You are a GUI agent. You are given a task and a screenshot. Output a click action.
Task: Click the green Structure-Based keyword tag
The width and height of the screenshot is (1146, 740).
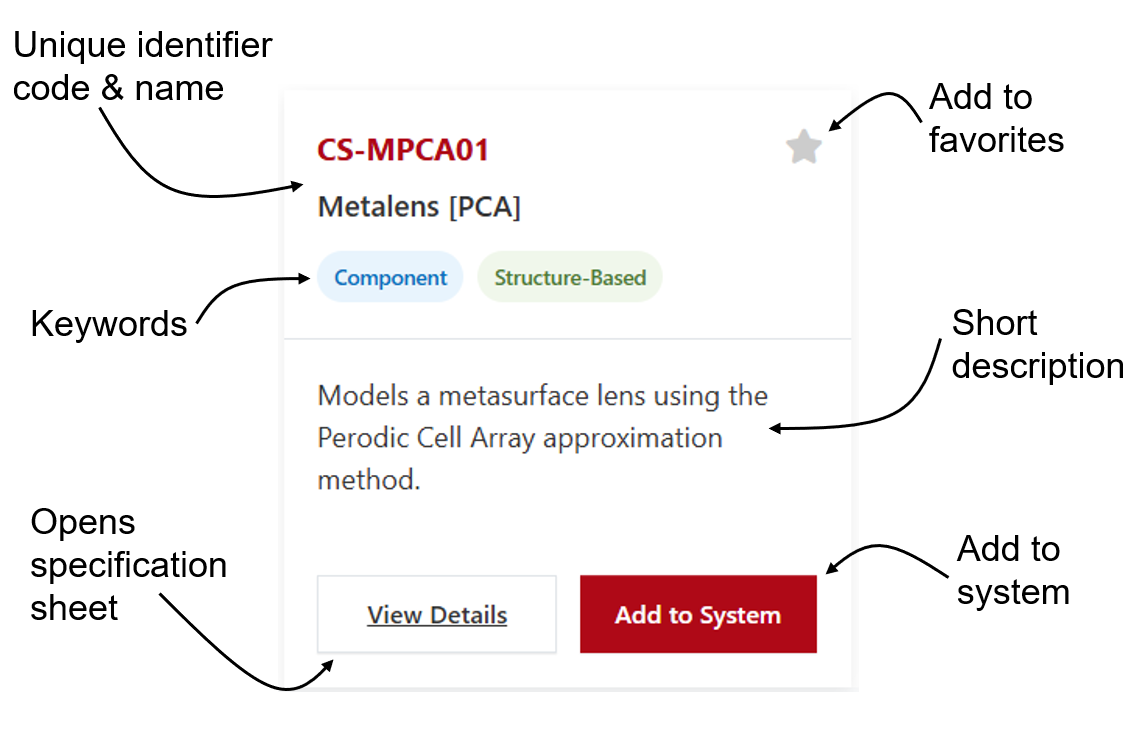[570, 278]
